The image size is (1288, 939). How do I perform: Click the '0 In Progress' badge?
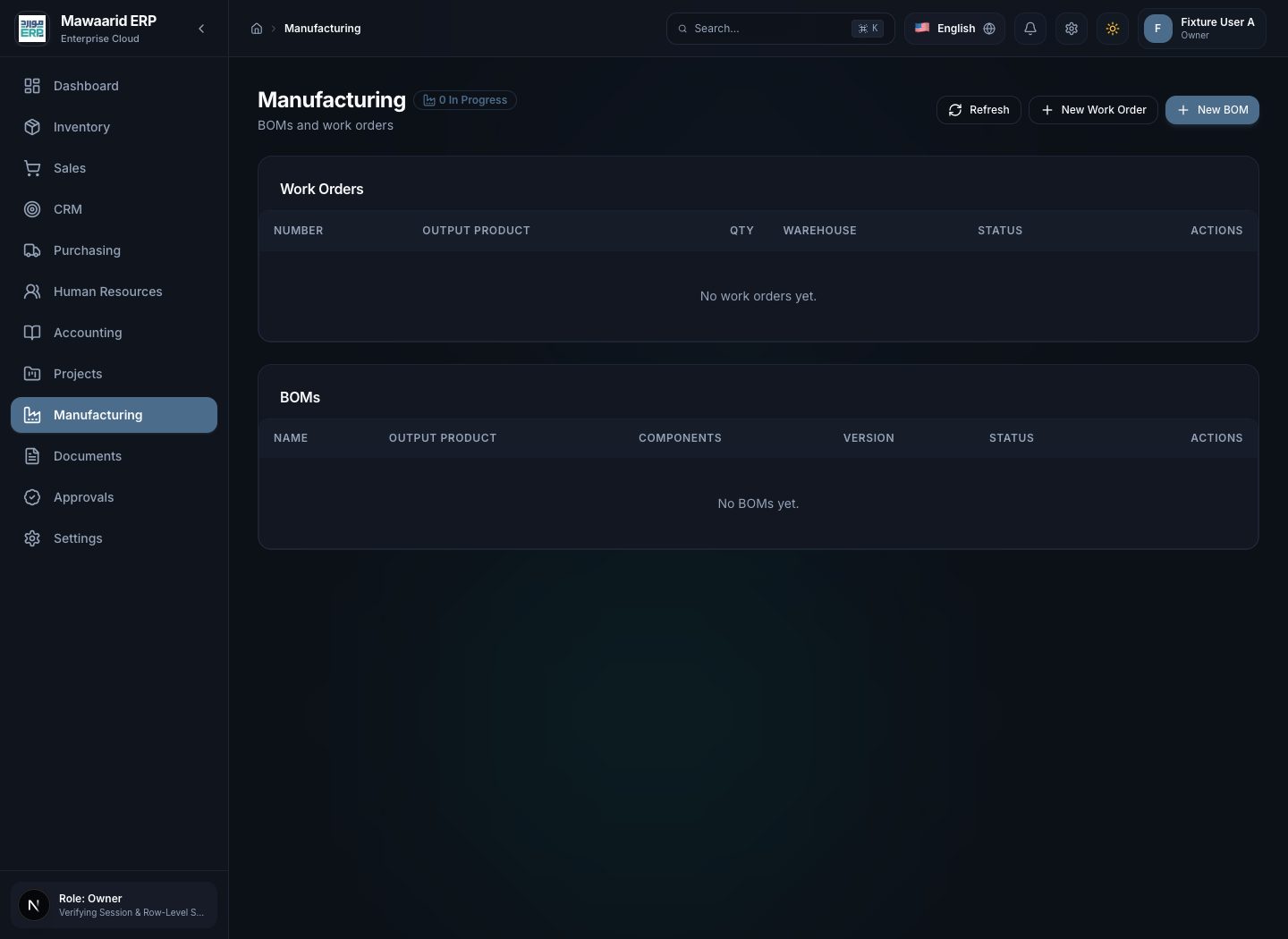pyautogui.click(x=465, y=100)
